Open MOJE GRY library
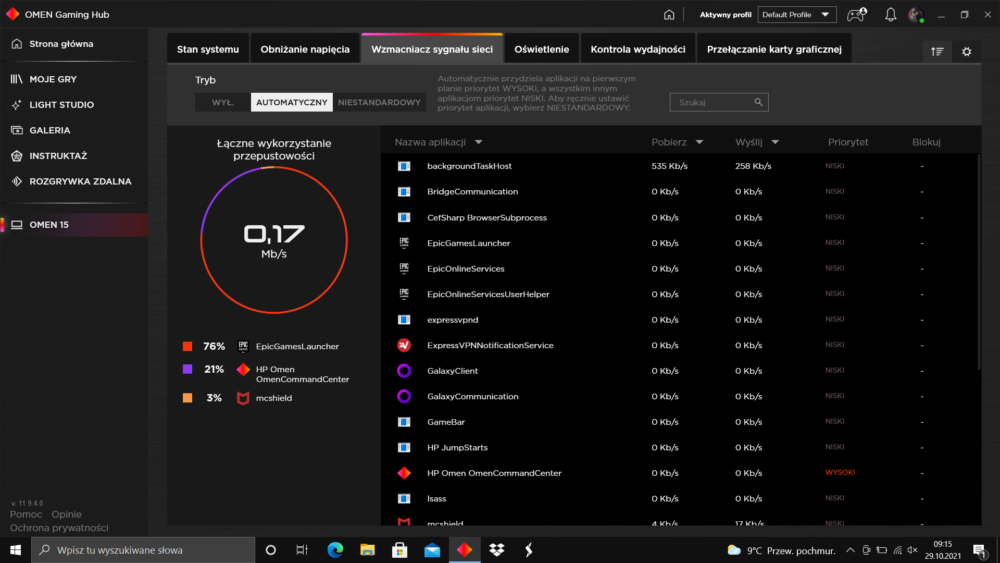 (x=43, y=79)
